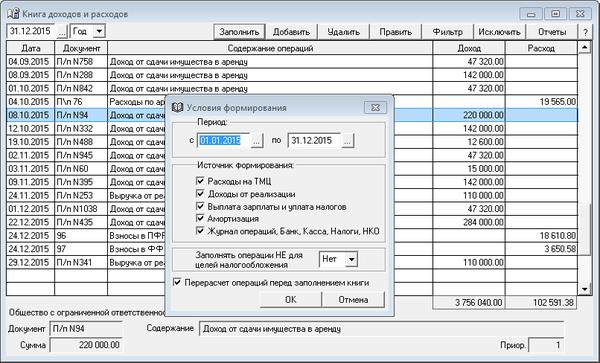Viewport: 600px width, 363px height.
Task: Click the Расход column header
Action: click(541, 48)
